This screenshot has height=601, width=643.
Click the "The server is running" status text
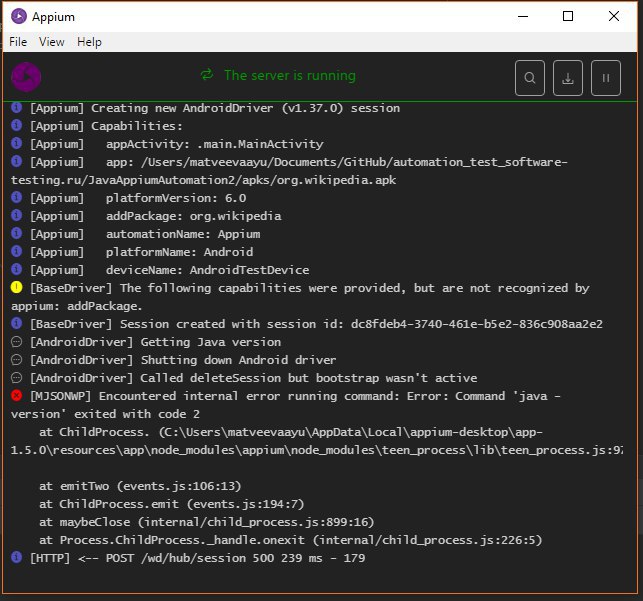pos(290,75)
